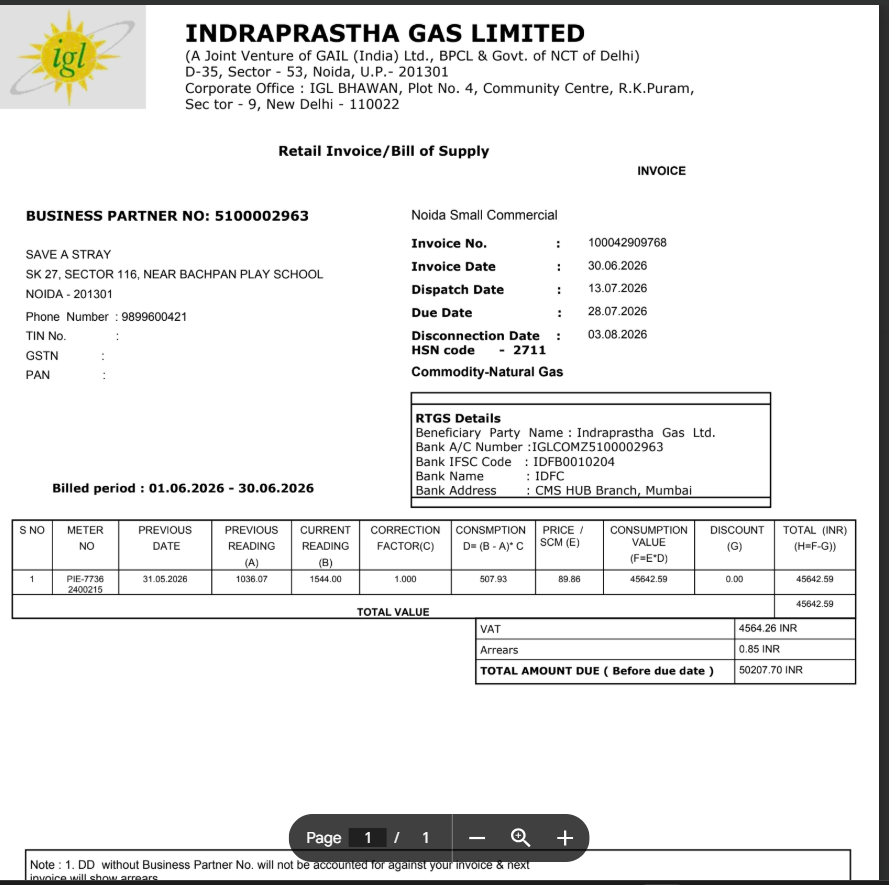Click invoice date 30.06.2026
The height and width of the screenshot is (885, 889).
tap(617, 266)
